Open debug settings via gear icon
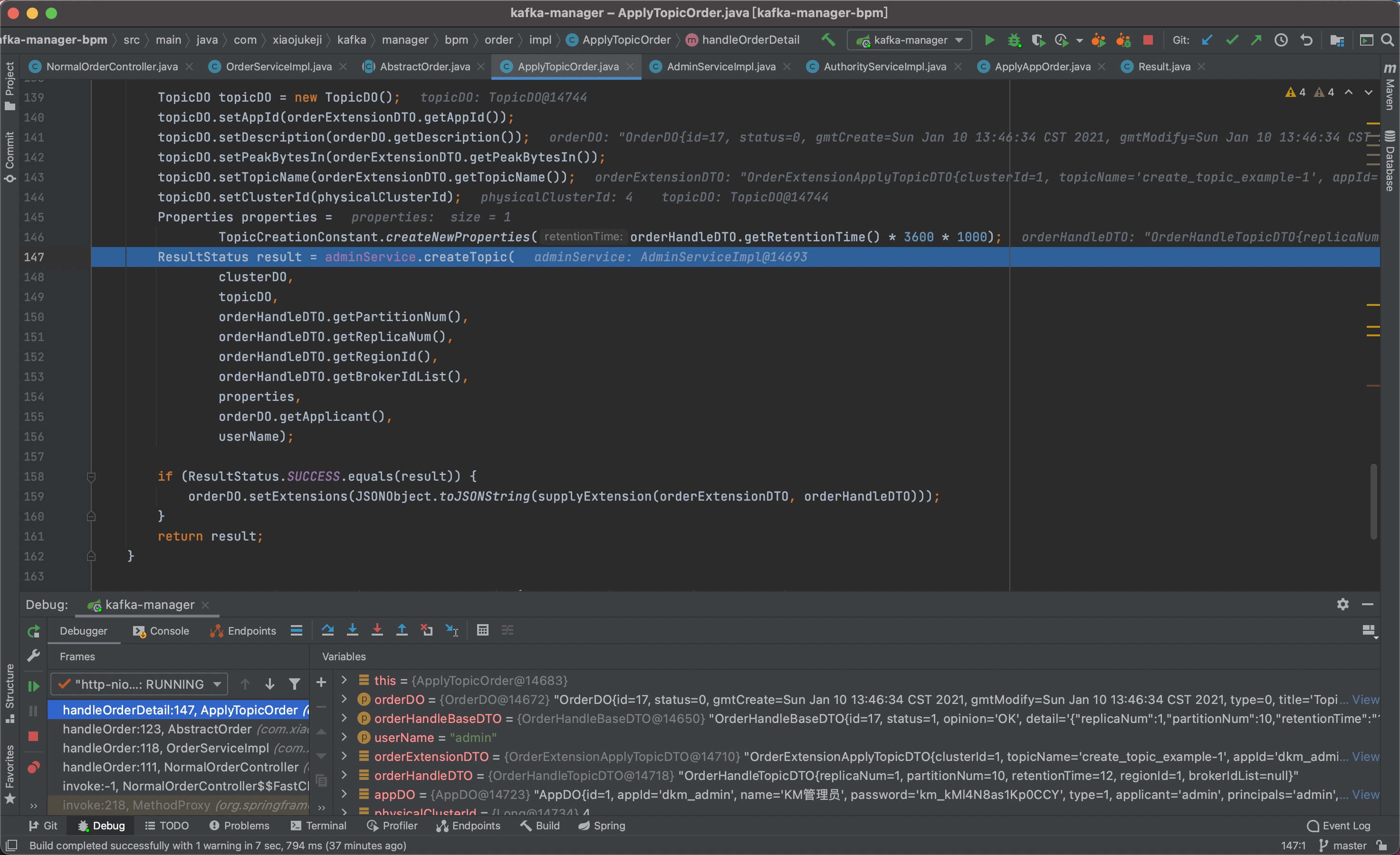Viewport: 1400px width, 855px height. (x=1342, y=604)
